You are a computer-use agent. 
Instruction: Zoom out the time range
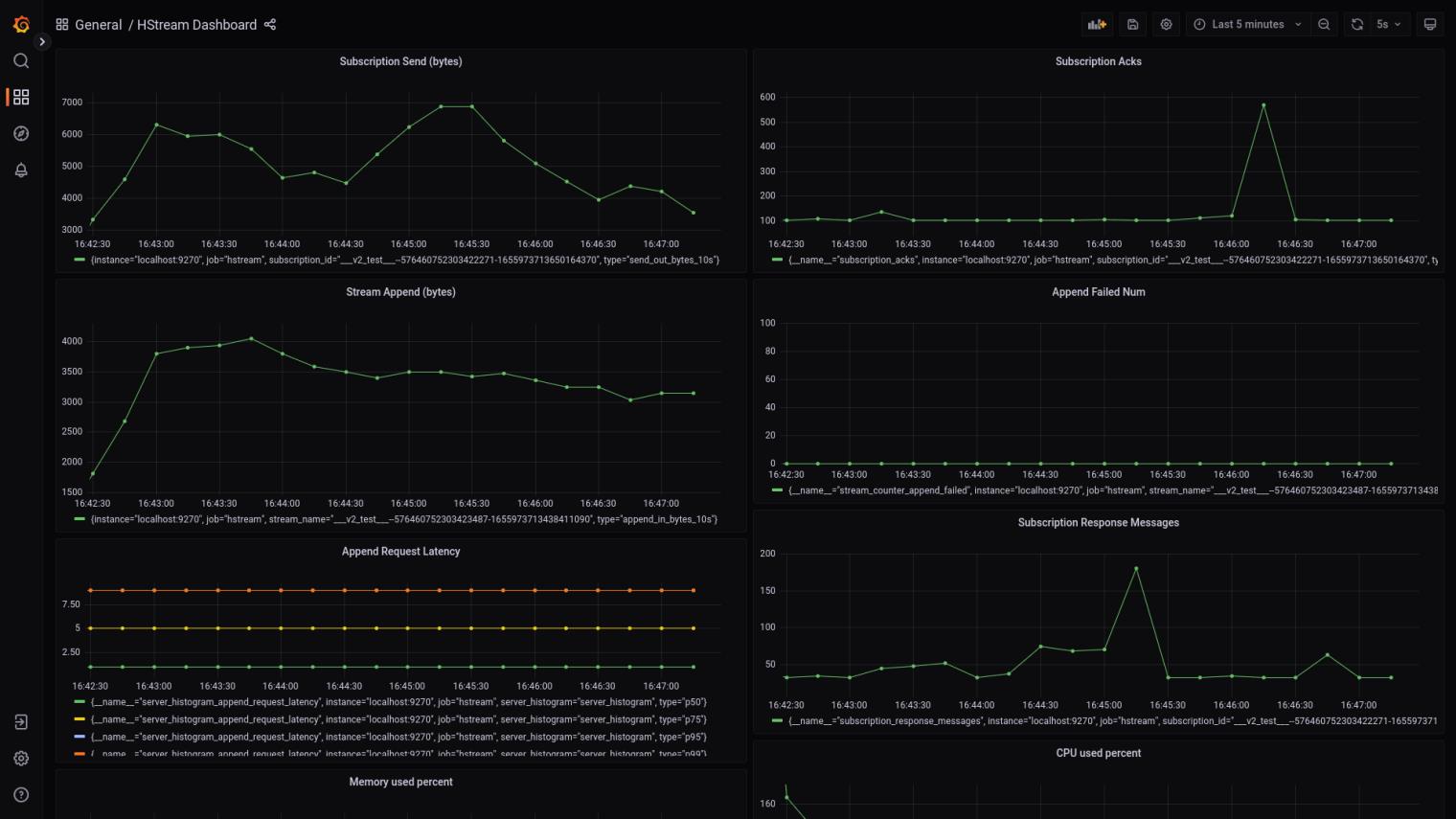coord(1324,25)
